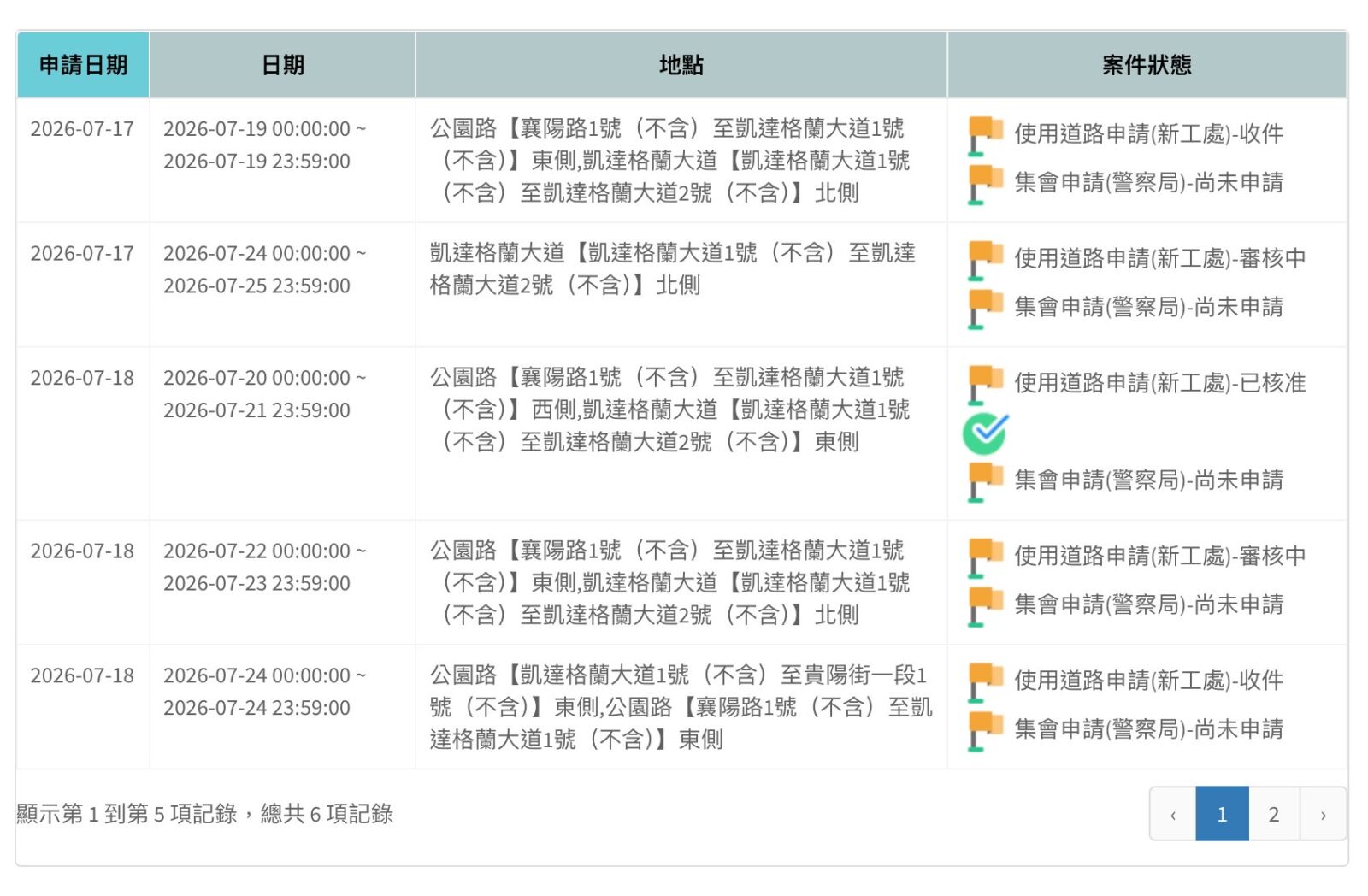
Task: Open 集會申請(警察局)-尚未申請 in 07-20 row
Action: click(x=1149, y=480)
